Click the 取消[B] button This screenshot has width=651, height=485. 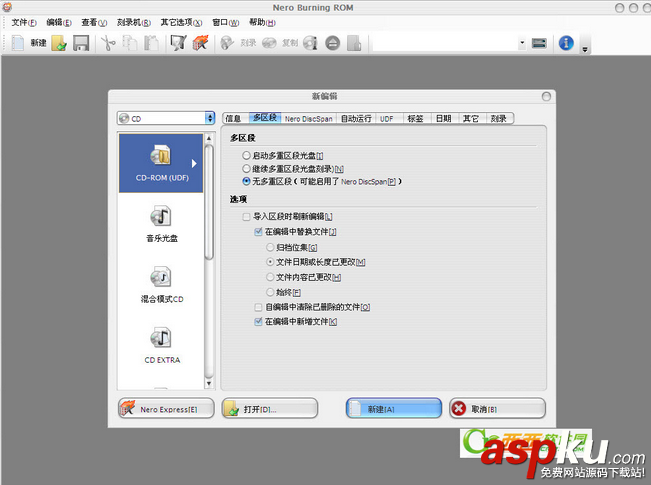point(497,409)
